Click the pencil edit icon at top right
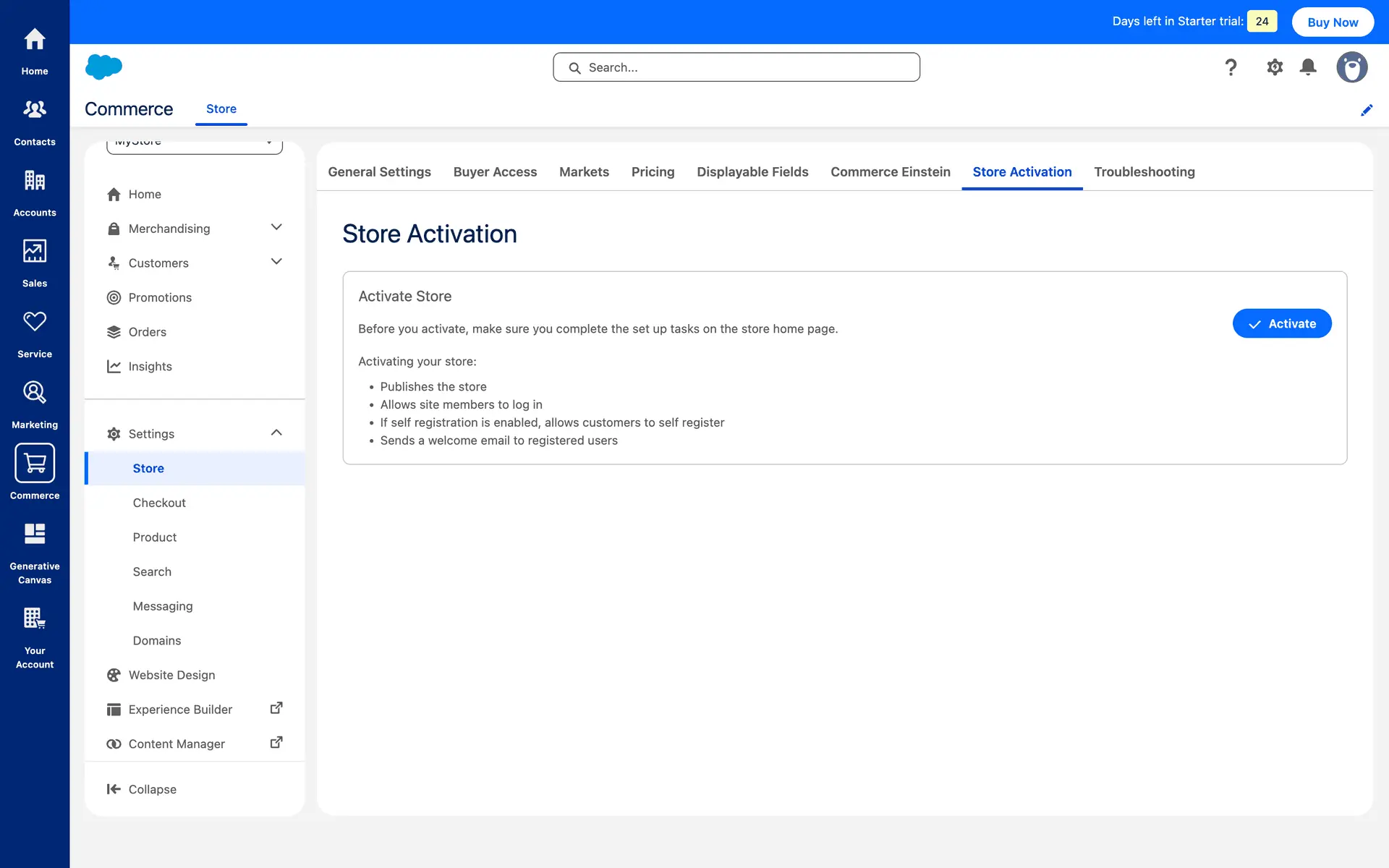The image size is (1389, 868). pyautogui.click(x=1367, y=110)
